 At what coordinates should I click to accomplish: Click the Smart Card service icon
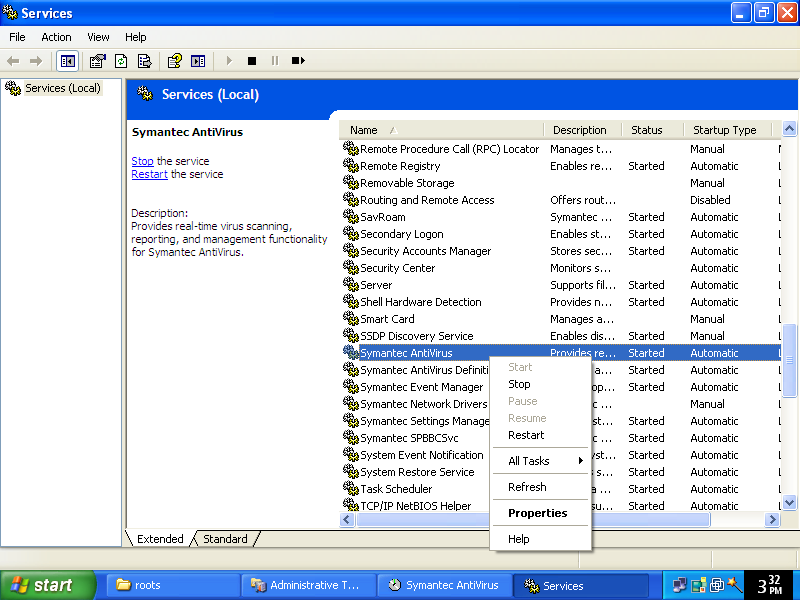[351, 319]
